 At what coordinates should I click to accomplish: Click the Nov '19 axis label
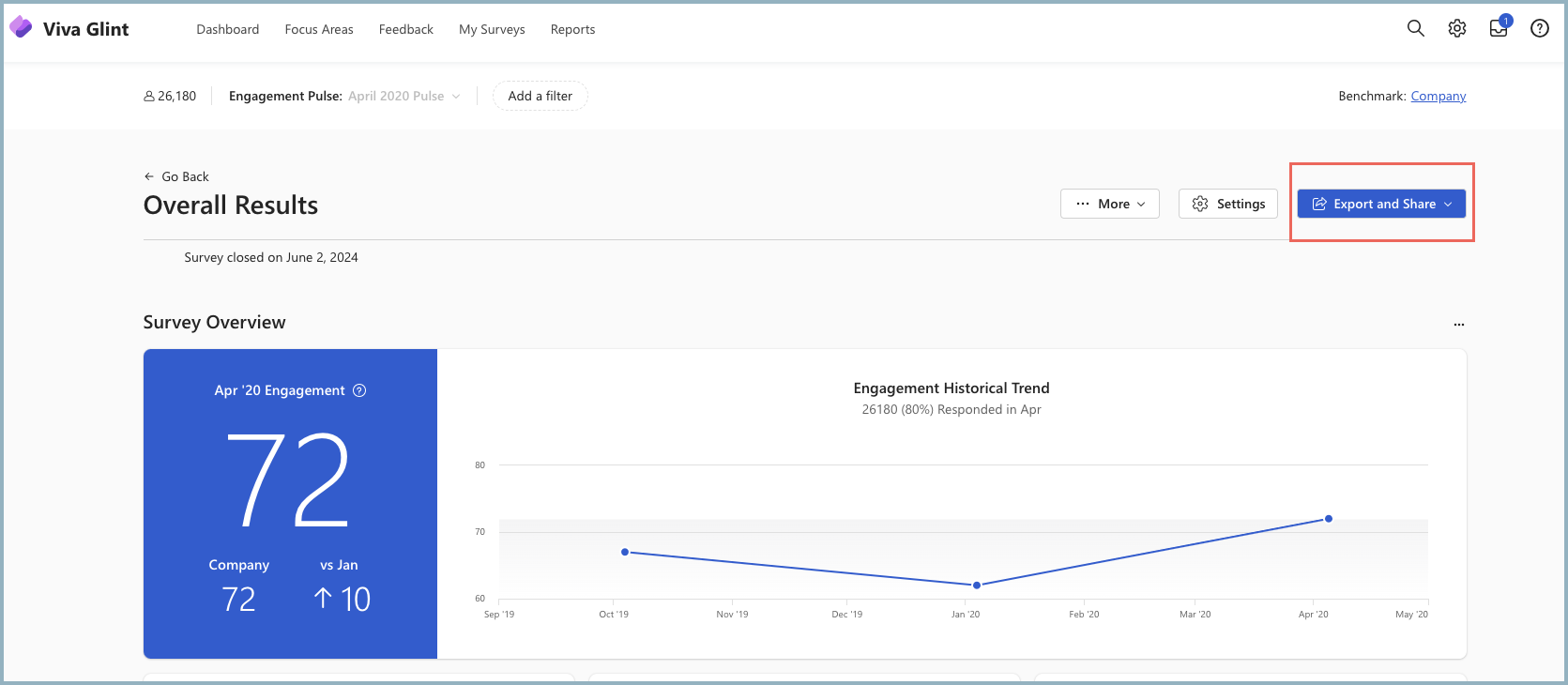click(732, 615)
